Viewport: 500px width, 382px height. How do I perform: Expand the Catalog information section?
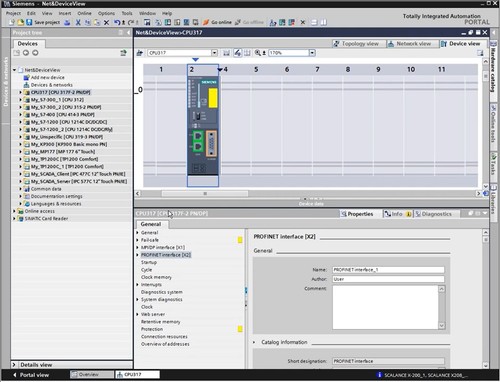254,342
